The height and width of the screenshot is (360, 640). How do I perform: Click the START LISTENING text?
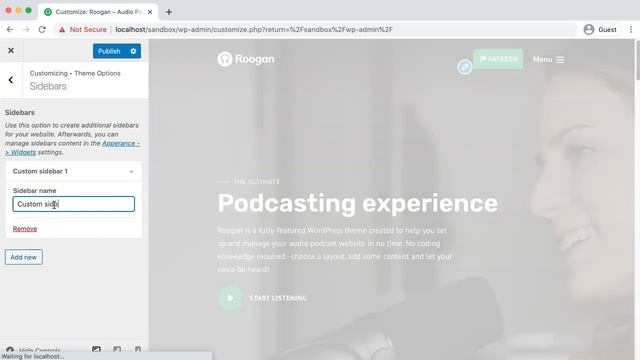(278, 298)
